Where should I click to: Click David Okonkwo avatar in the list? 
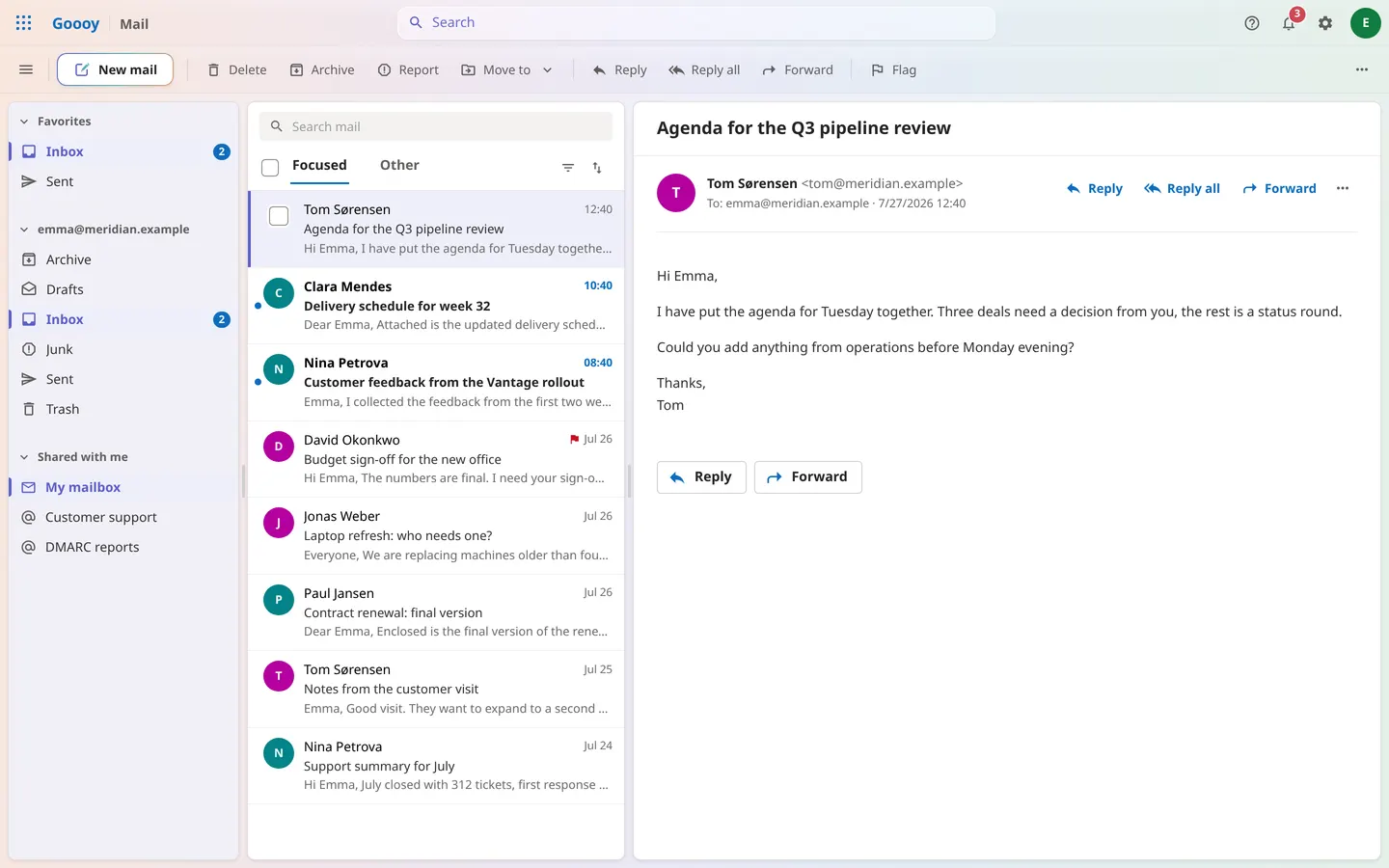(279, 446)
